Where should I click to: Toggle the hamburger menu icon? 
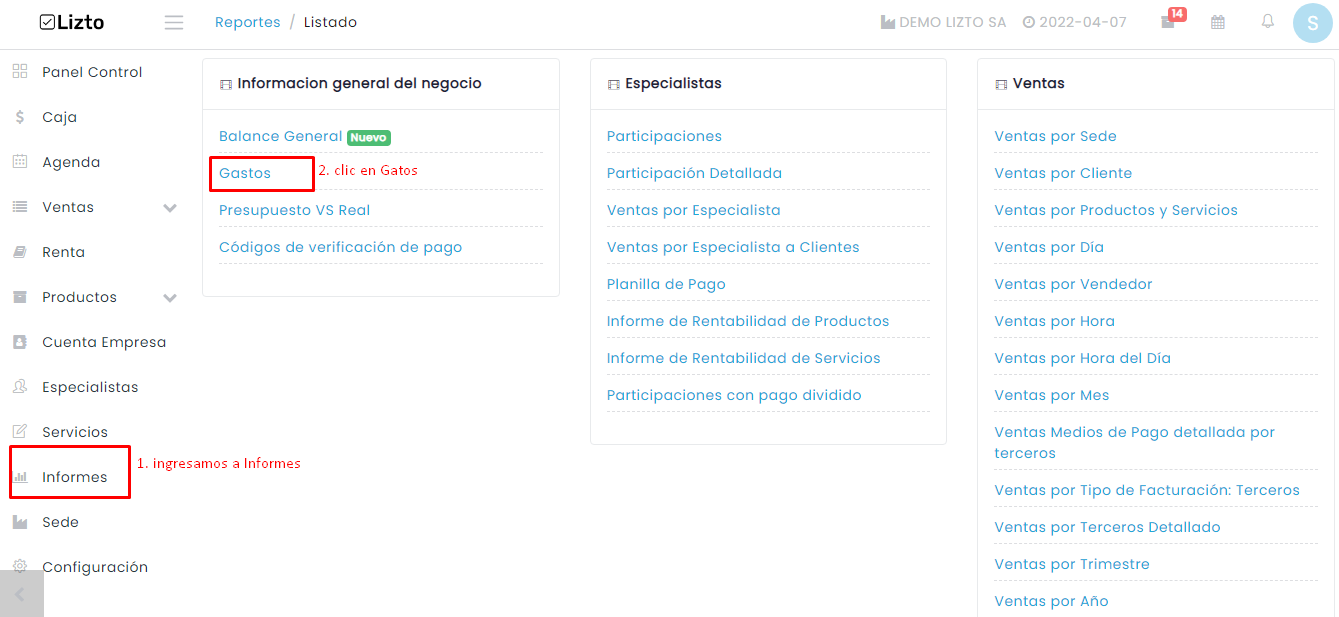pyautogui.click(x=174, y=22)
